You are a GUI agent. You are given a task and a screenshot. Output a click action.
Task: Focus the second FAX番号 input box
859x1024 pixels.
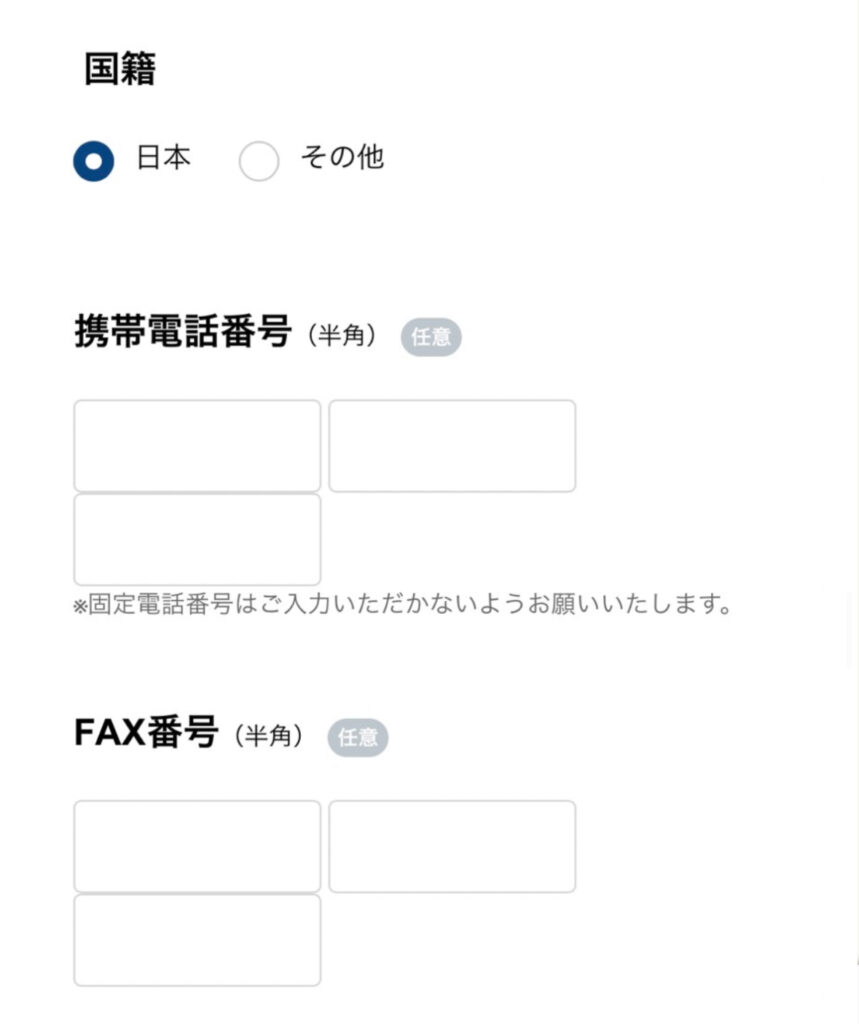(452, 846)
